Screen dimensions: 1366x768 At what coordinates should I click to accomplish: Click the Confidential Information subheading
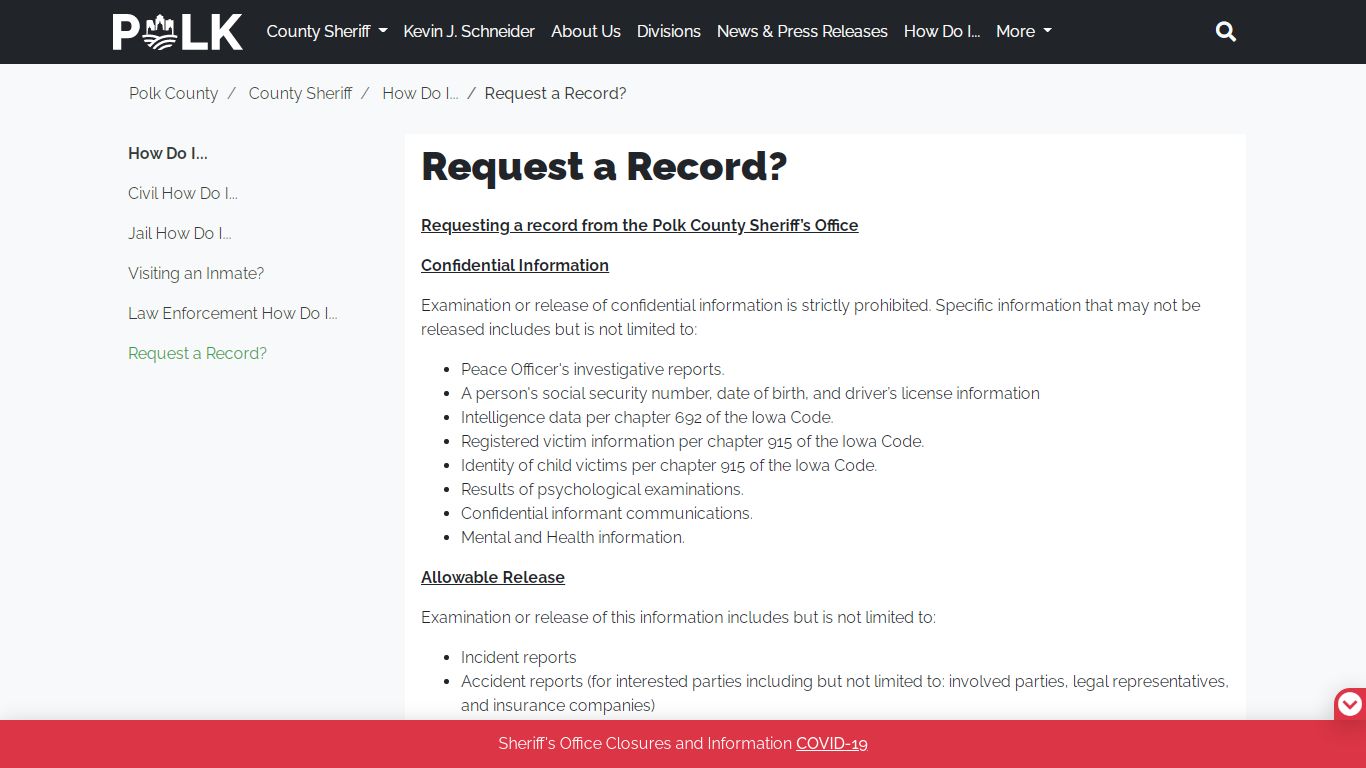click(515, 265)
